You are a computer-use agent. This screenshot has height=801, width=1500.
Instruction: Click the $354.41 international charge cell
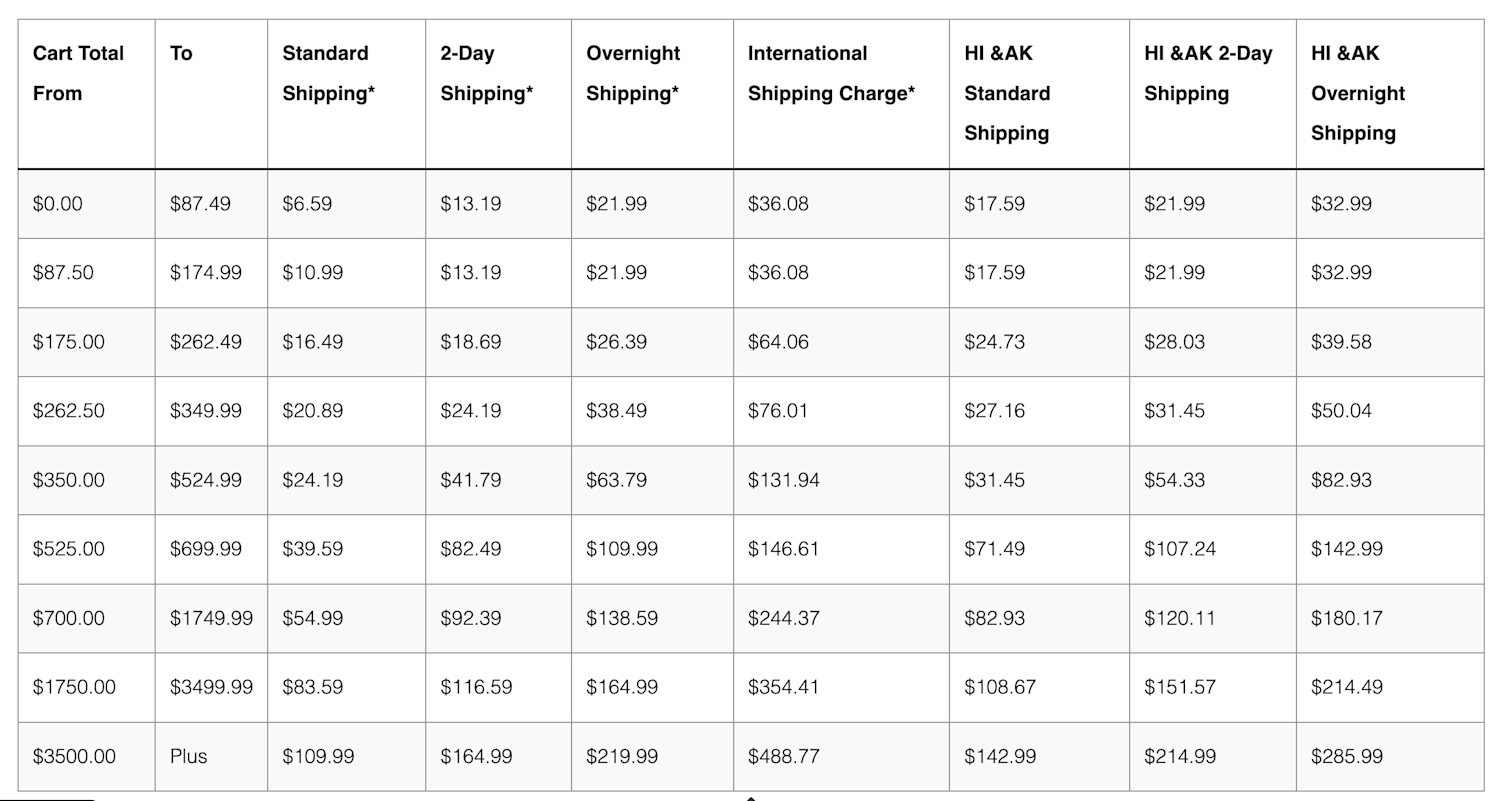pyautogui.click(x=841, y=687)
